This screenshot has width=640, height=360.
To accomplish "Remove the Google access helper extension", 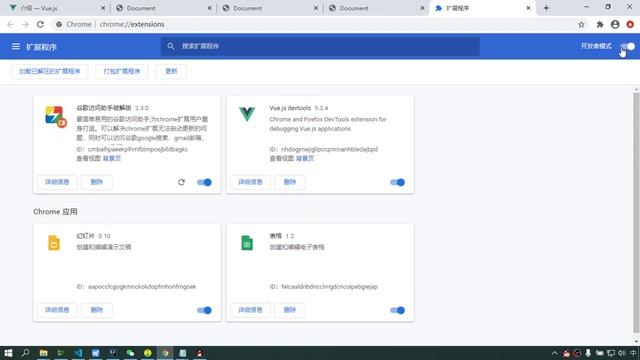I will [96, 182].
